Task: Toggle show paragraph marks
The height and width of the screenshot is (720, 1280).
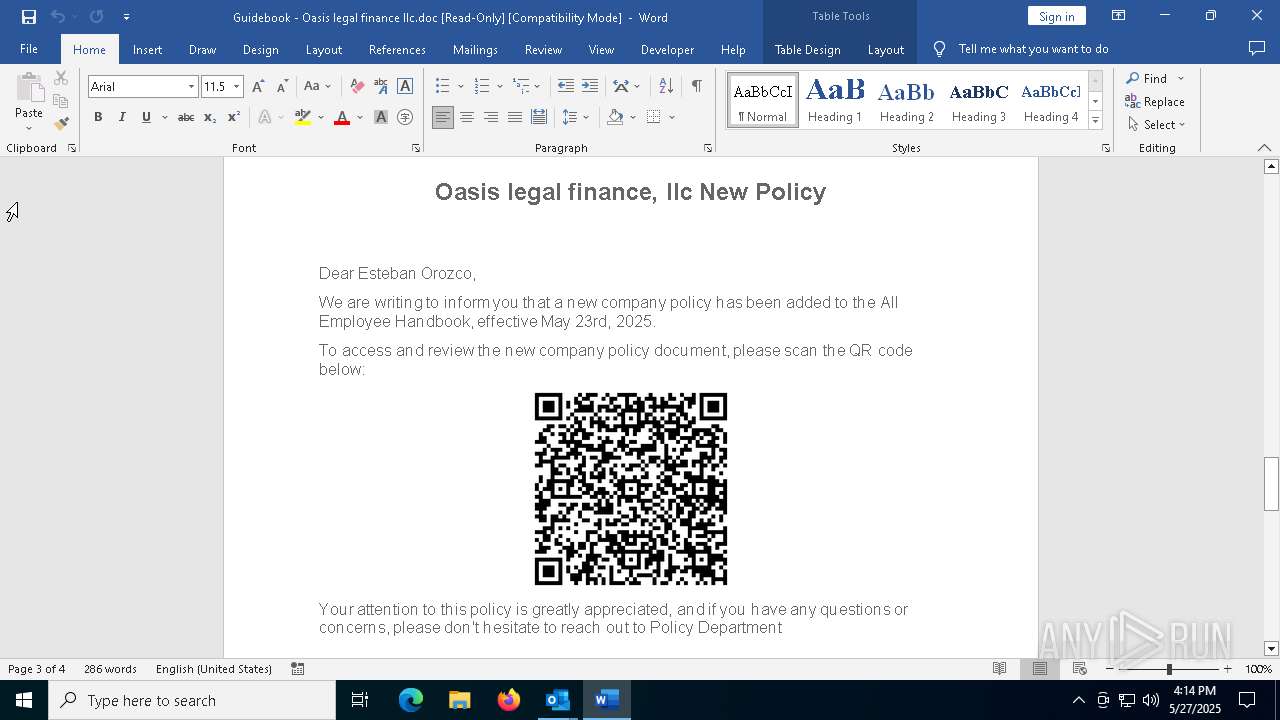Action: [696, 86]
